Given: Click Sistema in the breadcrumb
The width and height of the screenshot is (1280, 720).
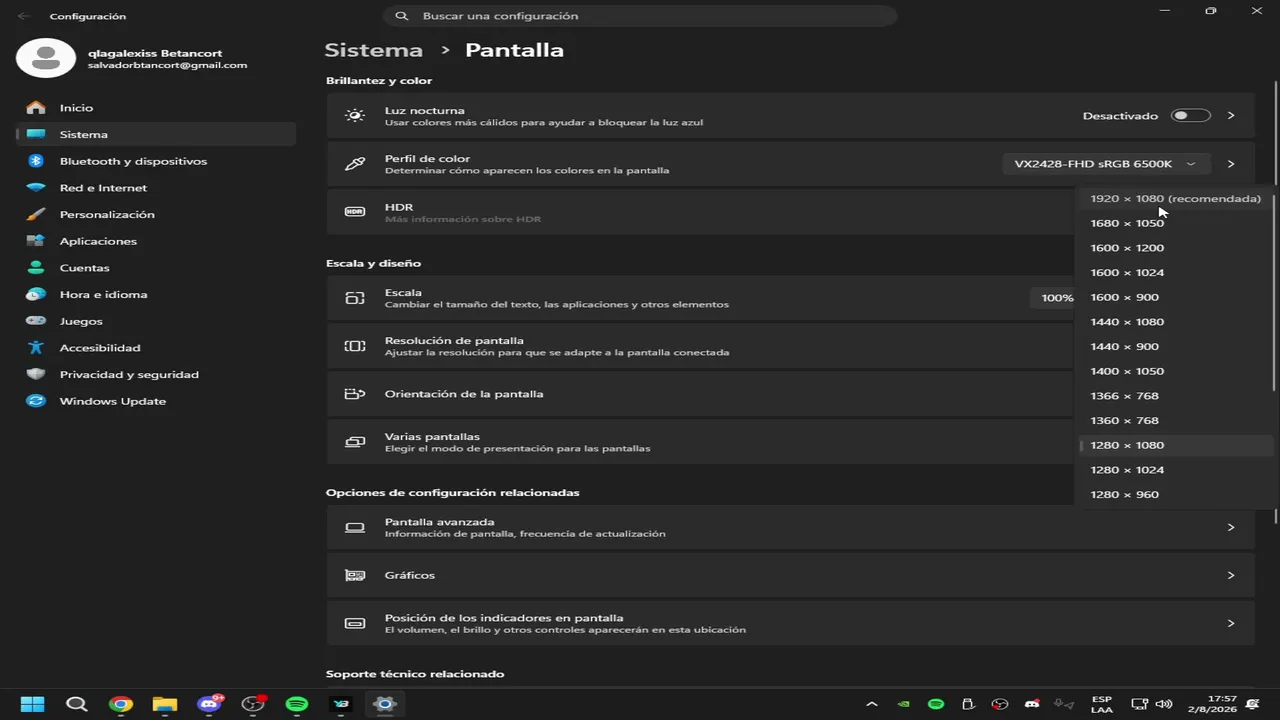Looking at the screenshot, I should (x=374, y=50).
